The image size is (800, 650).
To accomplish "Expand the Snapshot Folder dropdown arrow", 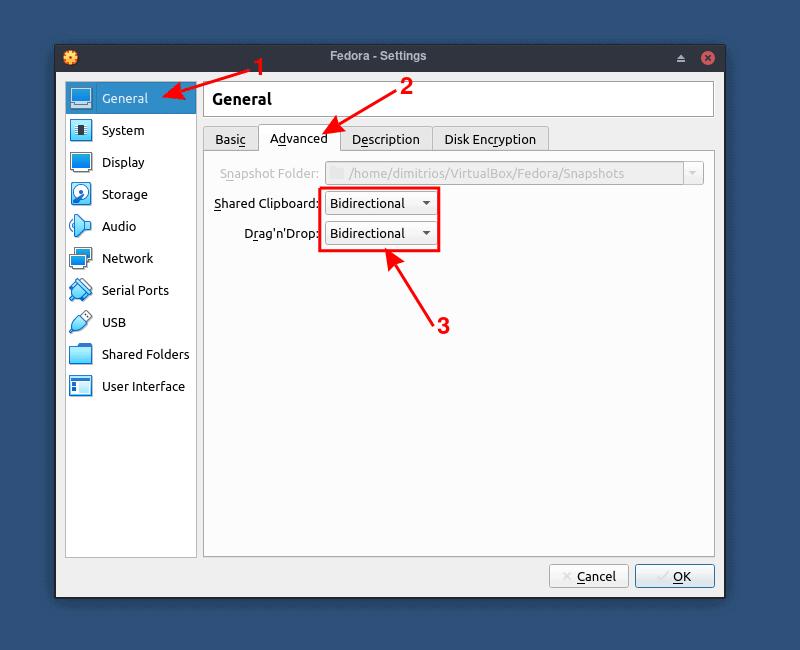I will point(693,173).
